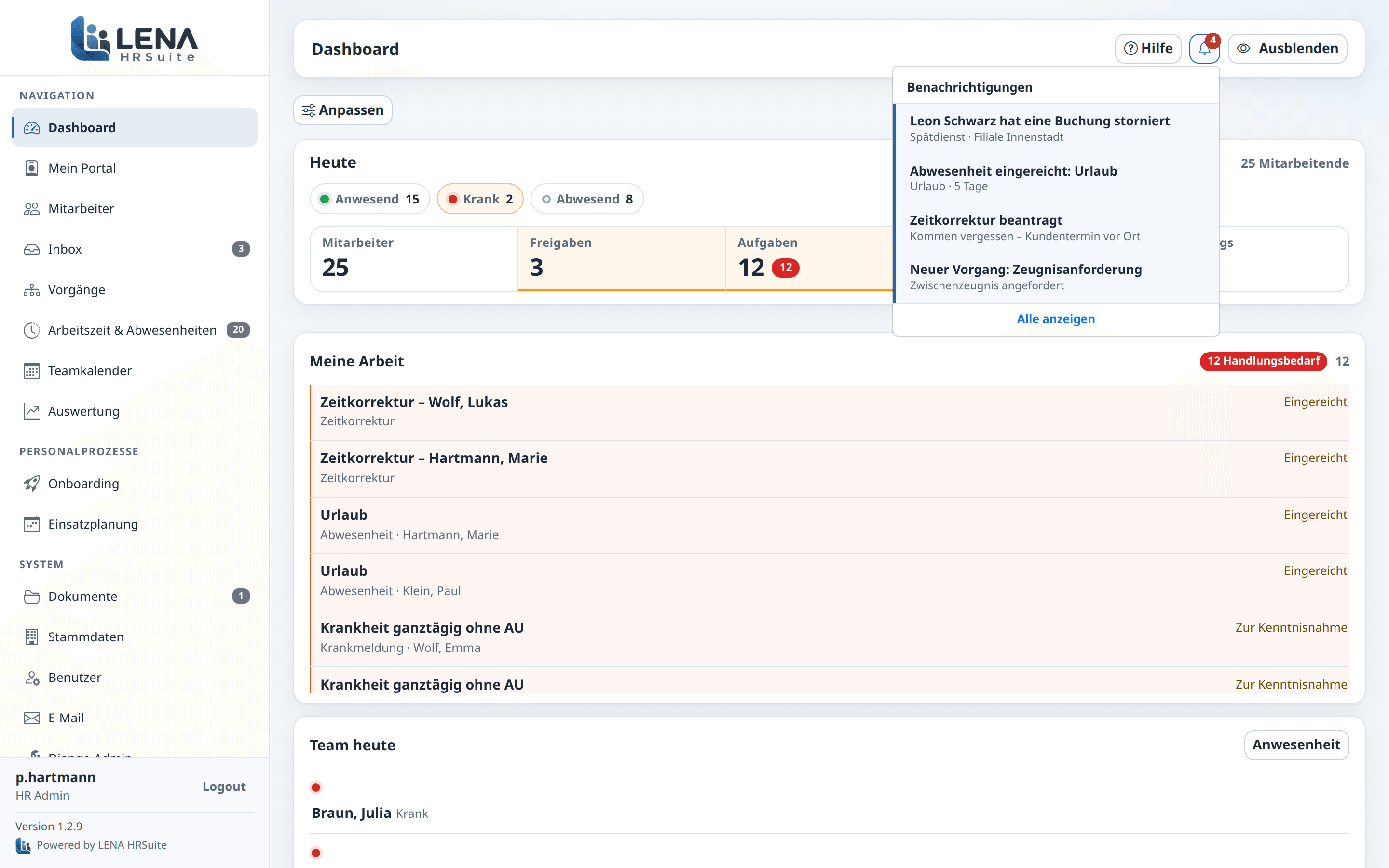Click the Onboarding rocket icon

coord(31,483)
